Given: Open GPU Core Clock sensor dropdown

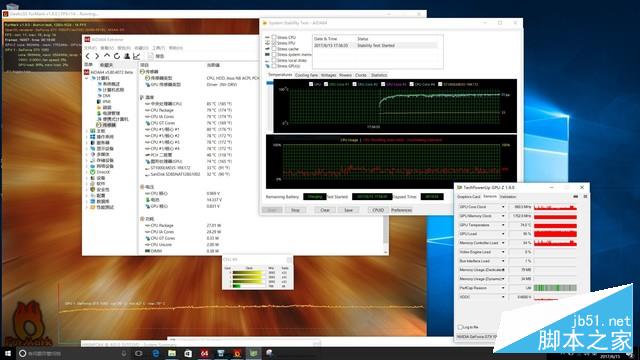Looking at the screenshot, I should pos(503,207).
